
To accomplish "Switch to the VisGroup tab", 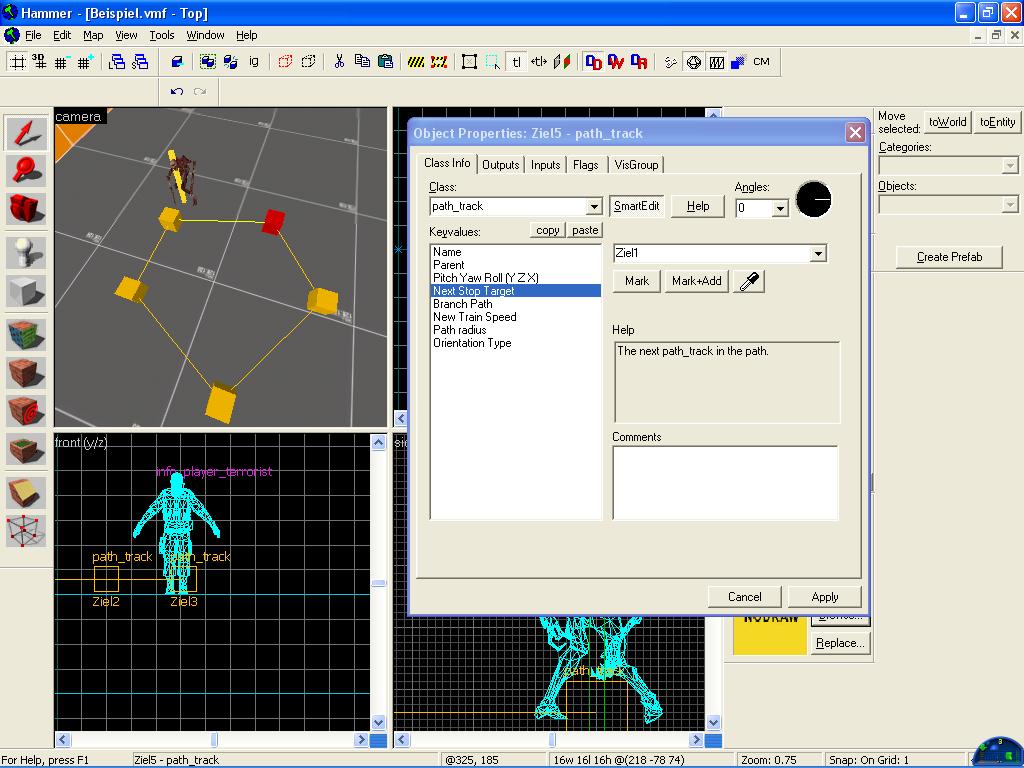I will pyautogui.click(x=636, y=165).
